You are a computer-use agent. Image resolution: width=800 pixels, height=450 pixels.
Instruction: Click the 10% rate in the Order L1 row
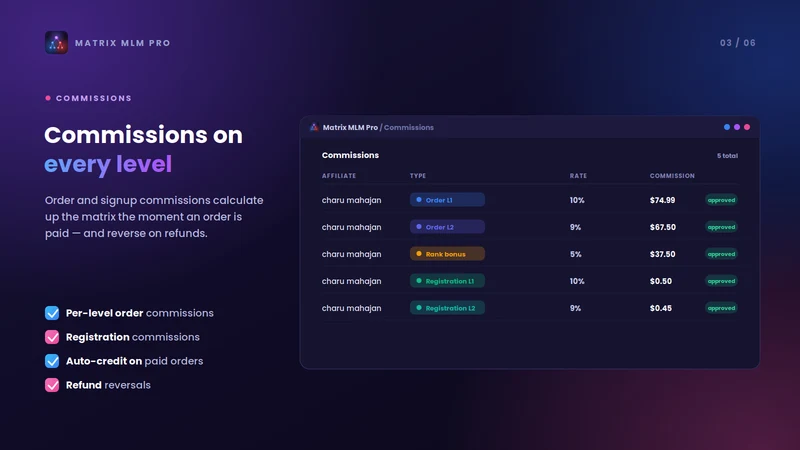point(577,200)
